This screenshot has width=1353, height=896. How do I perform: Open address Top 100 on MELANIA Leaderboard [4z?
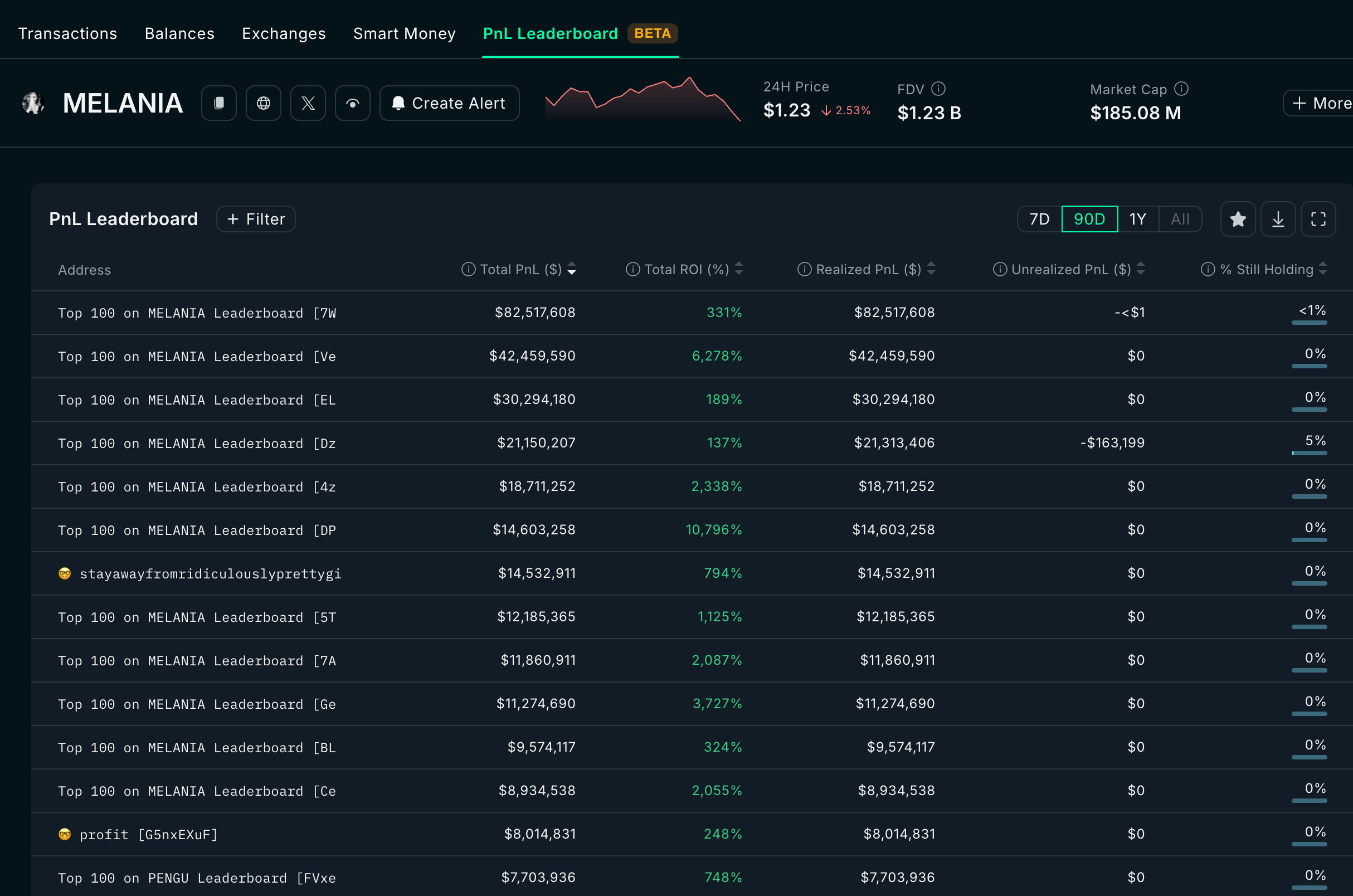(x=197, y=487)
